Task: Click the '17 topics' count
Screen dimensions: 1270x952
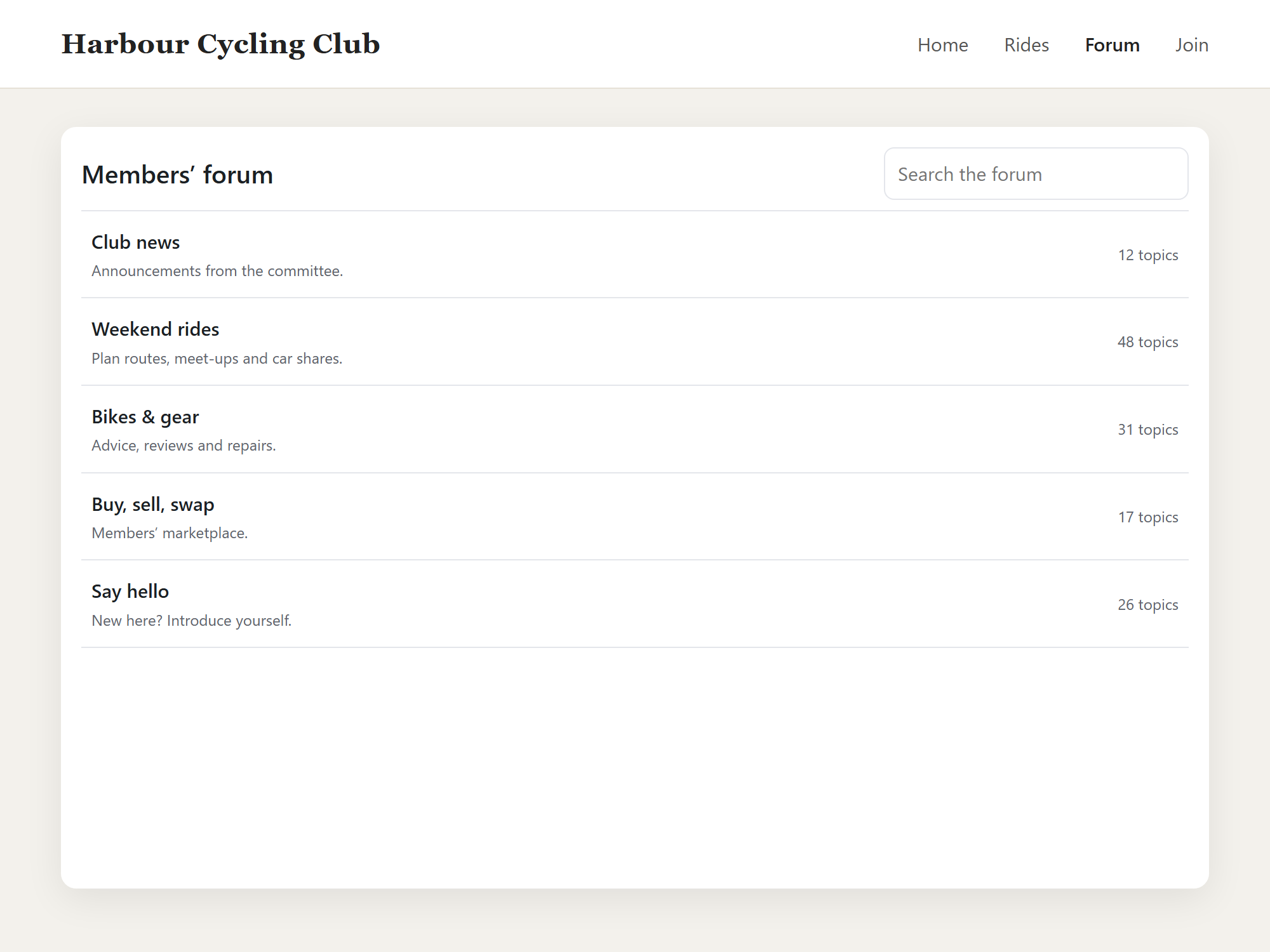Action: 1148,517
